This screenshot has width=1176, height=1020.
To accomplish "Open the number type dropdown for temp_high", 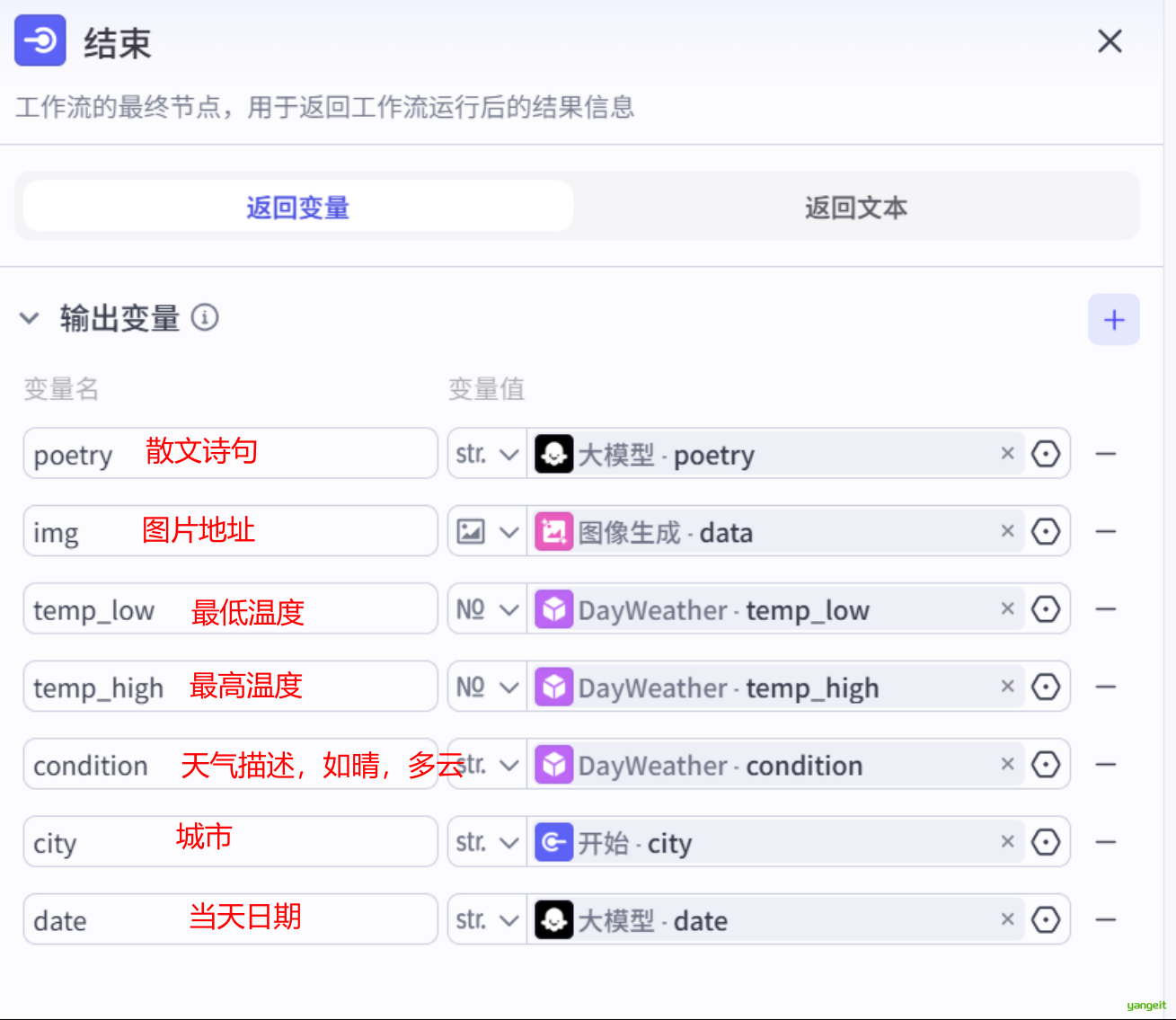I will (487, 687).
